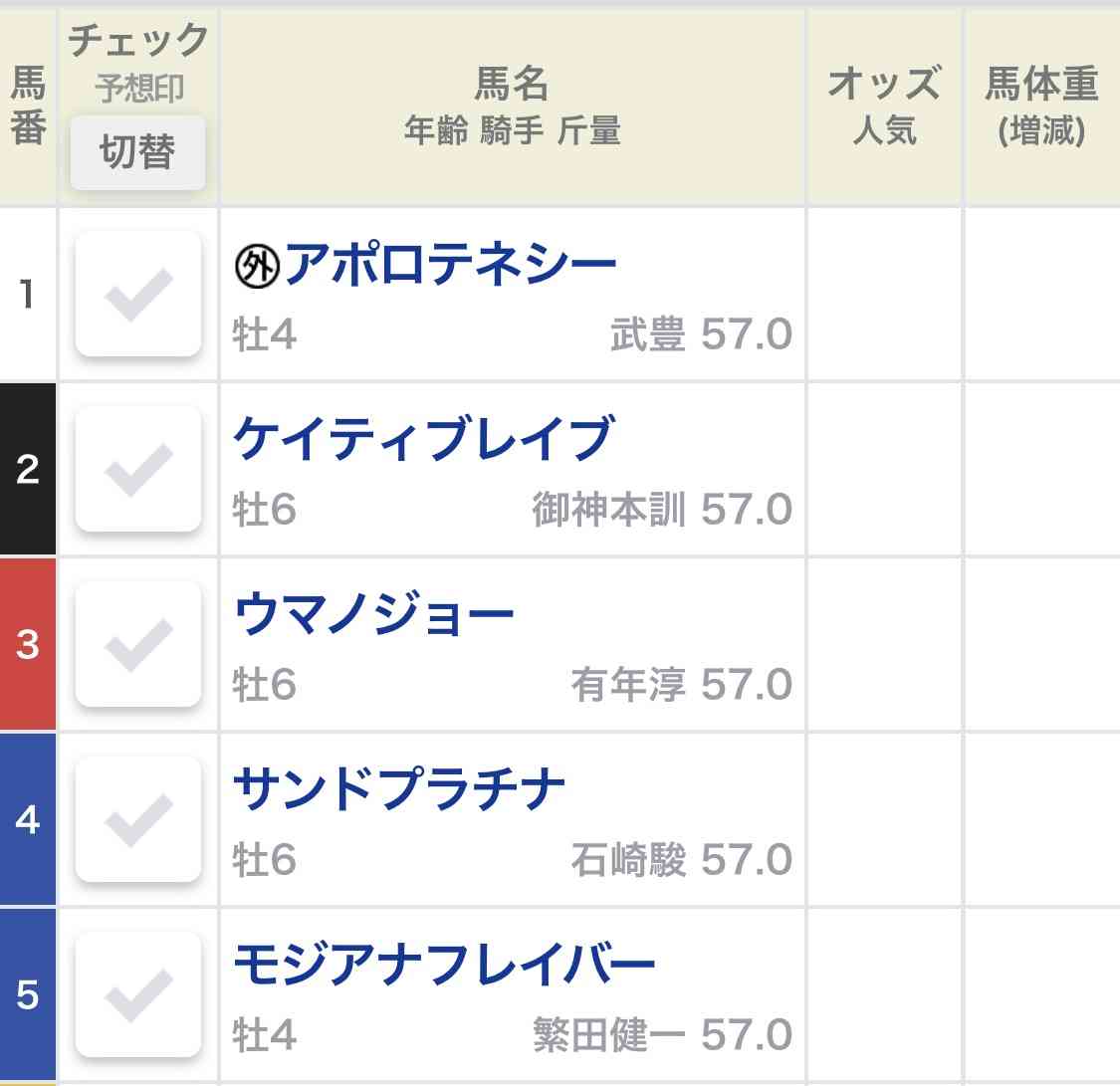Click the 切替 toggle button
The height and width of the screenshot is (1086, 1120).
137,152
